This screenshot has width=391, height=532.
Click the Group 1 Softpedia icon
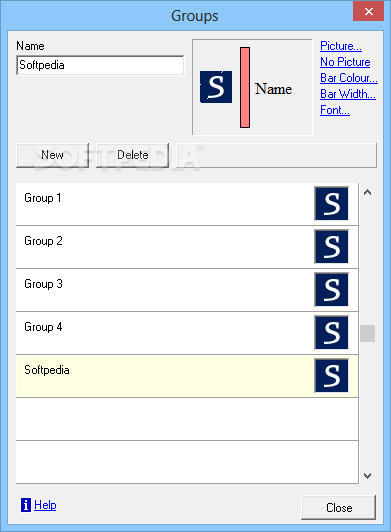tap(331, 204)
